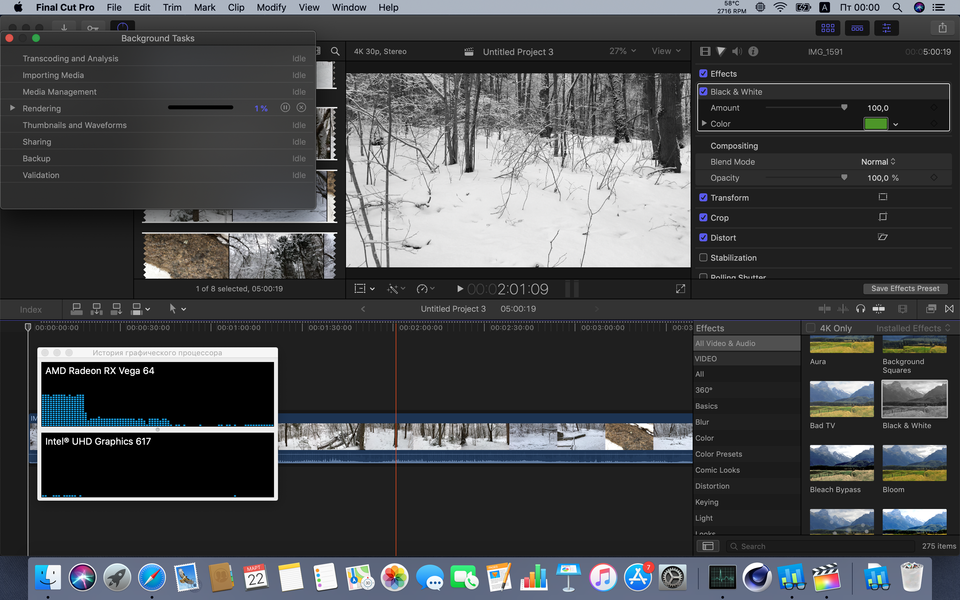
Task: Select the Distortion effects category
Action: click(x=713, y=486)
